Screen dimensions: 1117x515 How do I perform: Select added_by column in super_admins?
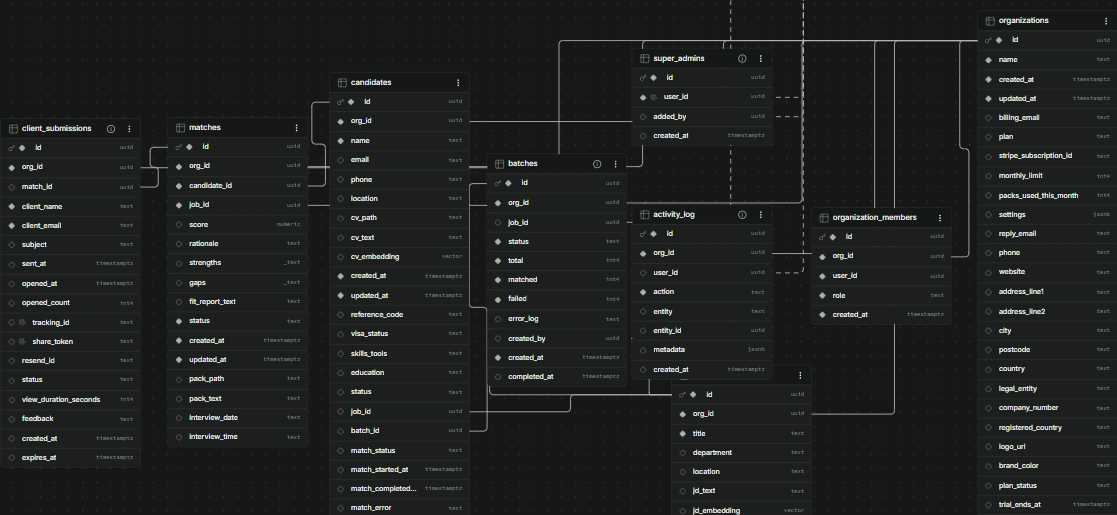(x=702, y=116)
